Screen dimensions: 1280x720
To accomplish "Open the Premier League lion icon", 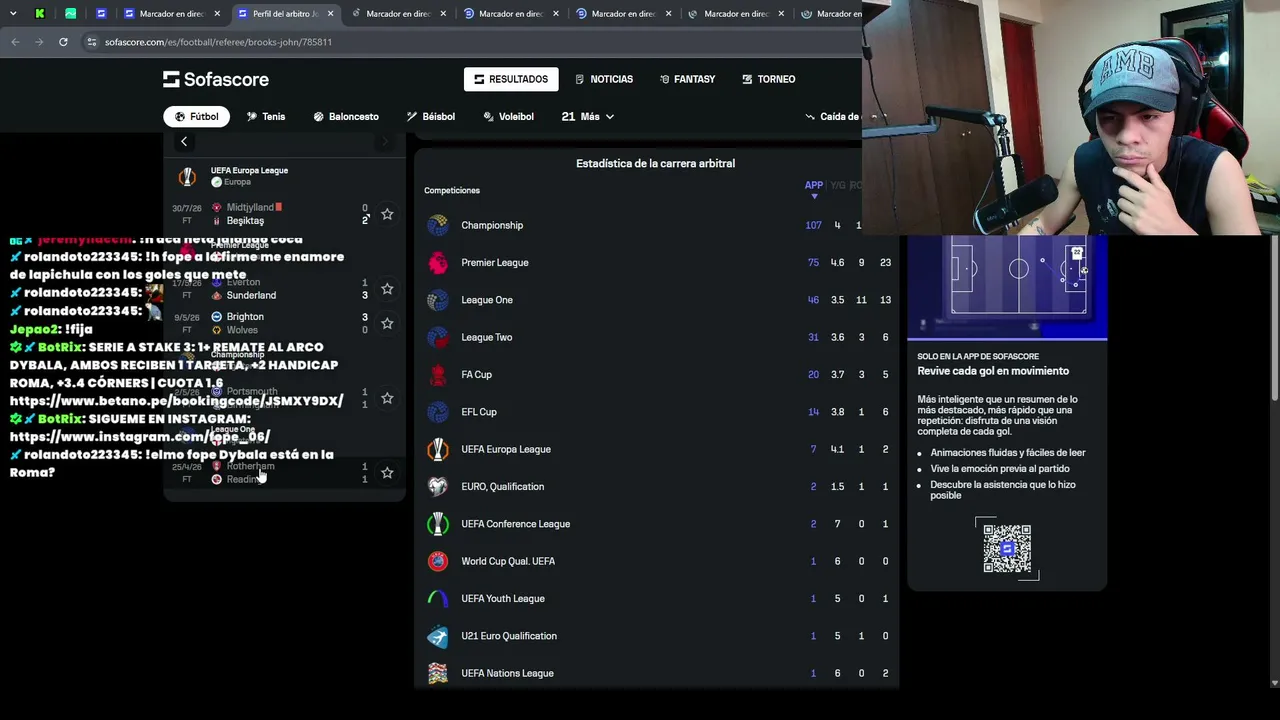I will [438, 263].
